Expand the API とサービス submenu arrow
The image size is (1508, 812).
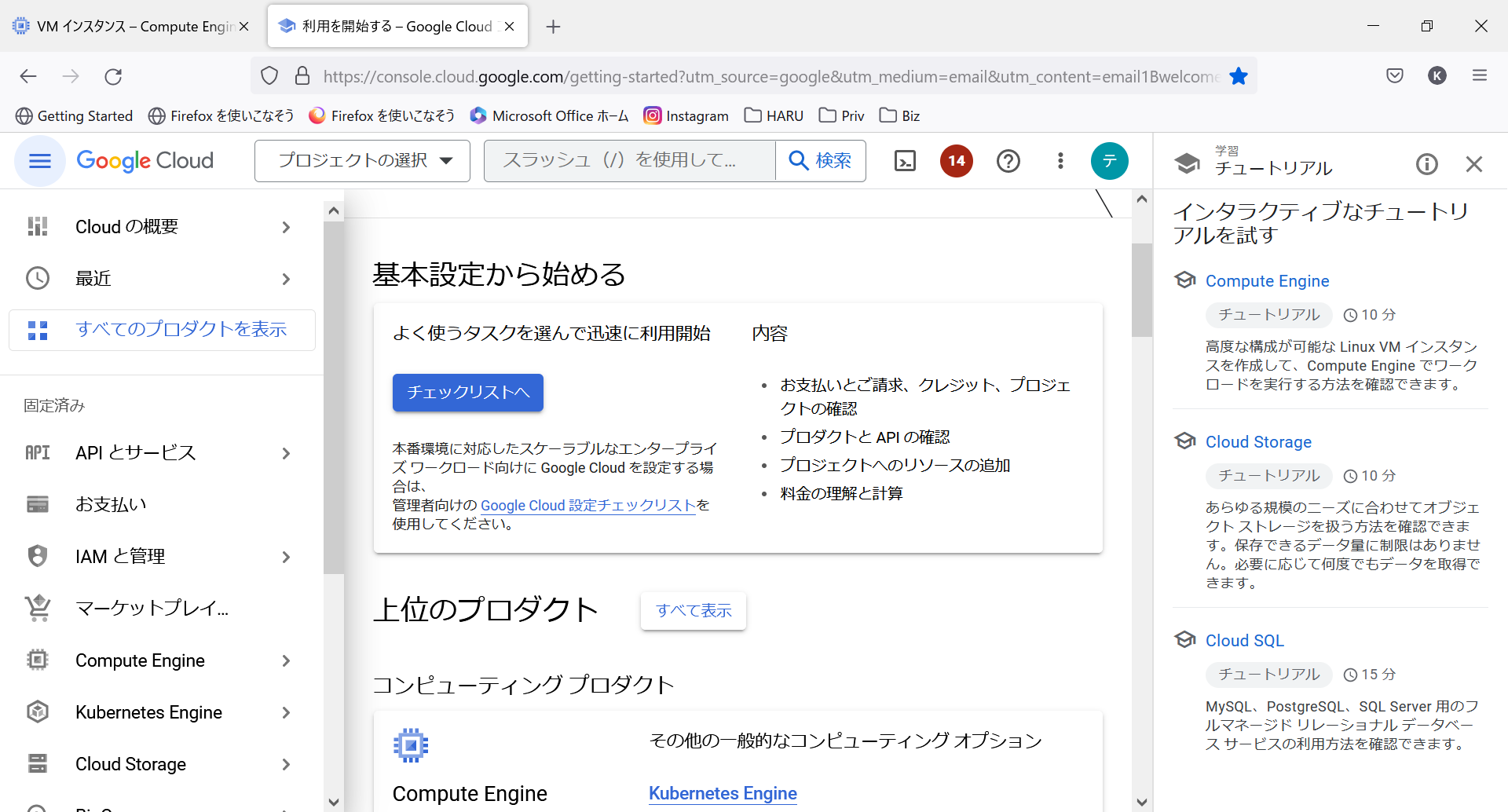pyautogui.click(x=286, y=453)
